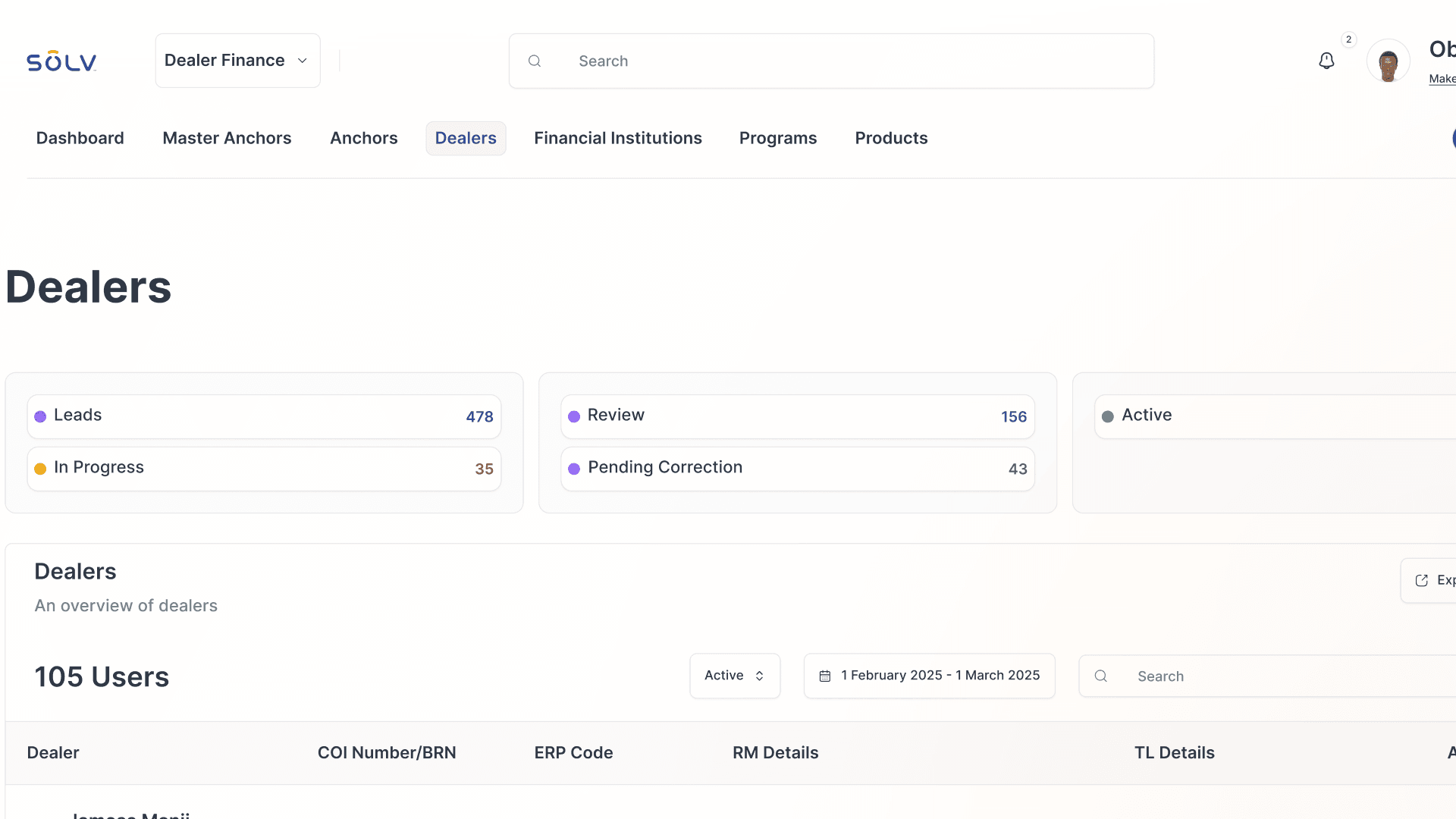Image resolution: width=1456 pixels, height=819 pixels.
Task: Open the date range picker
Action: 939,676
